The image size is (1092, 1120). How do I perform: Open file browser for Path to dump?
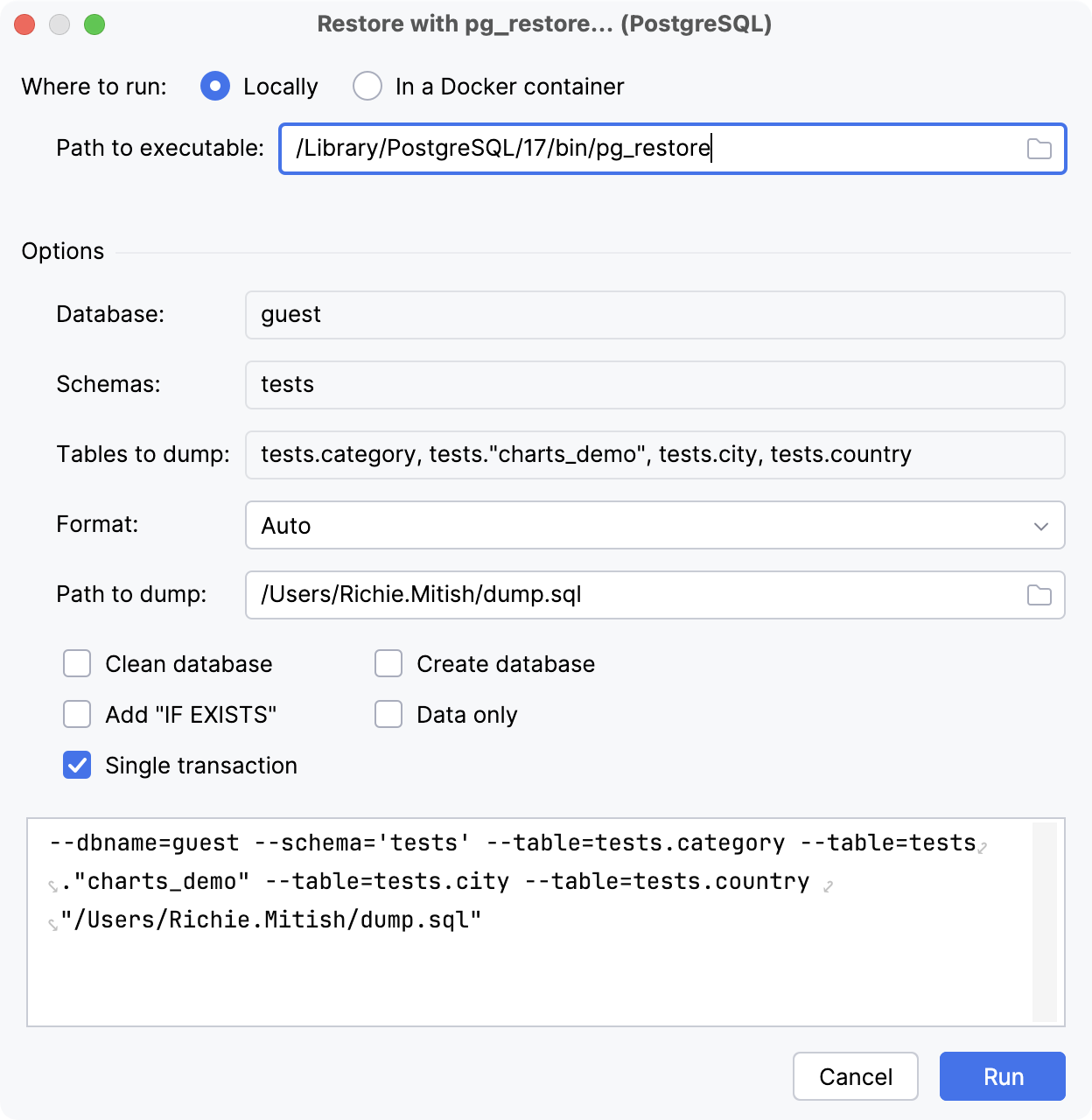coord(1039,595)
